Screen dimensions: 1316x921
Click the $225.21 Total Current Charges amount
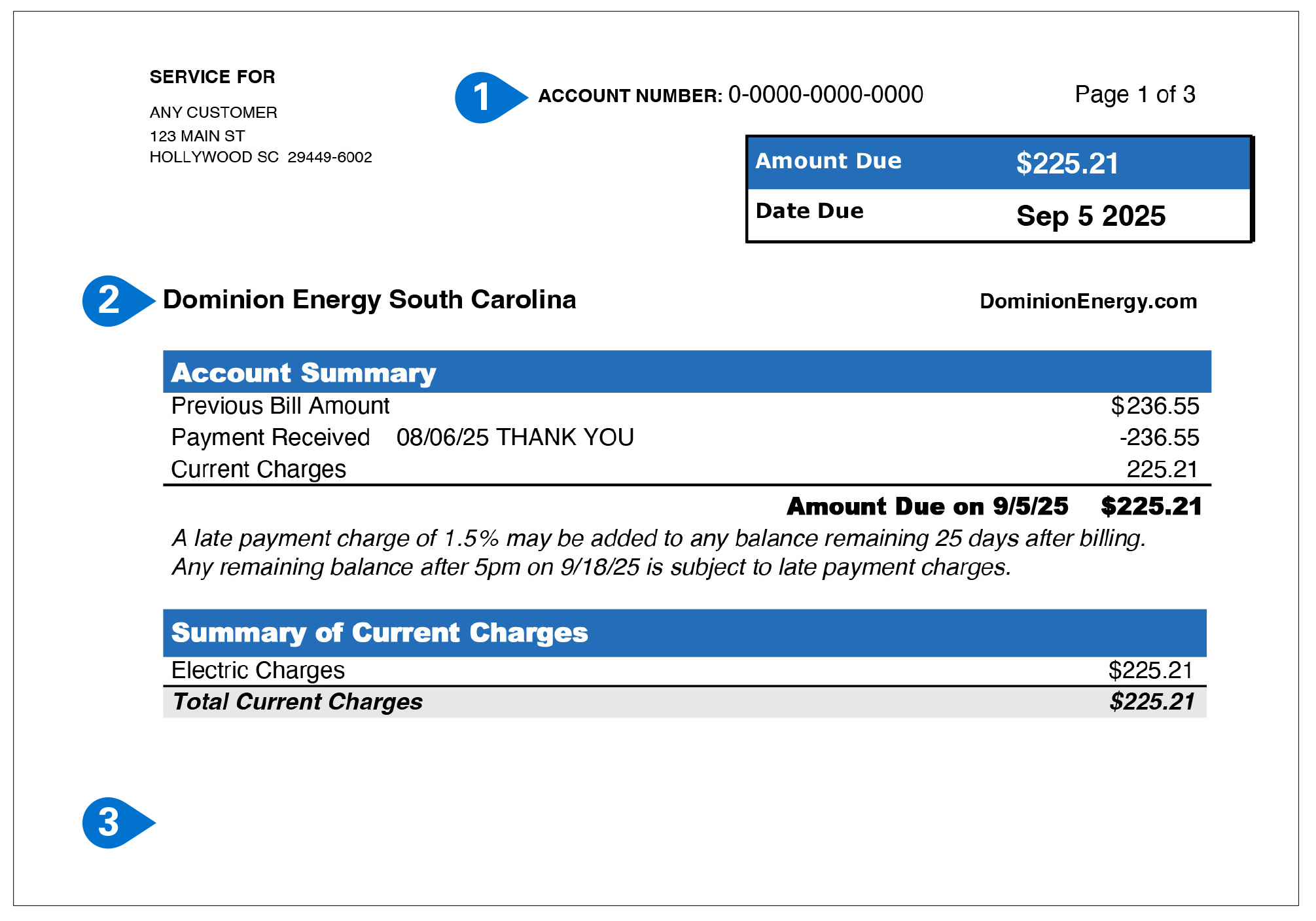click(1152, 702)
